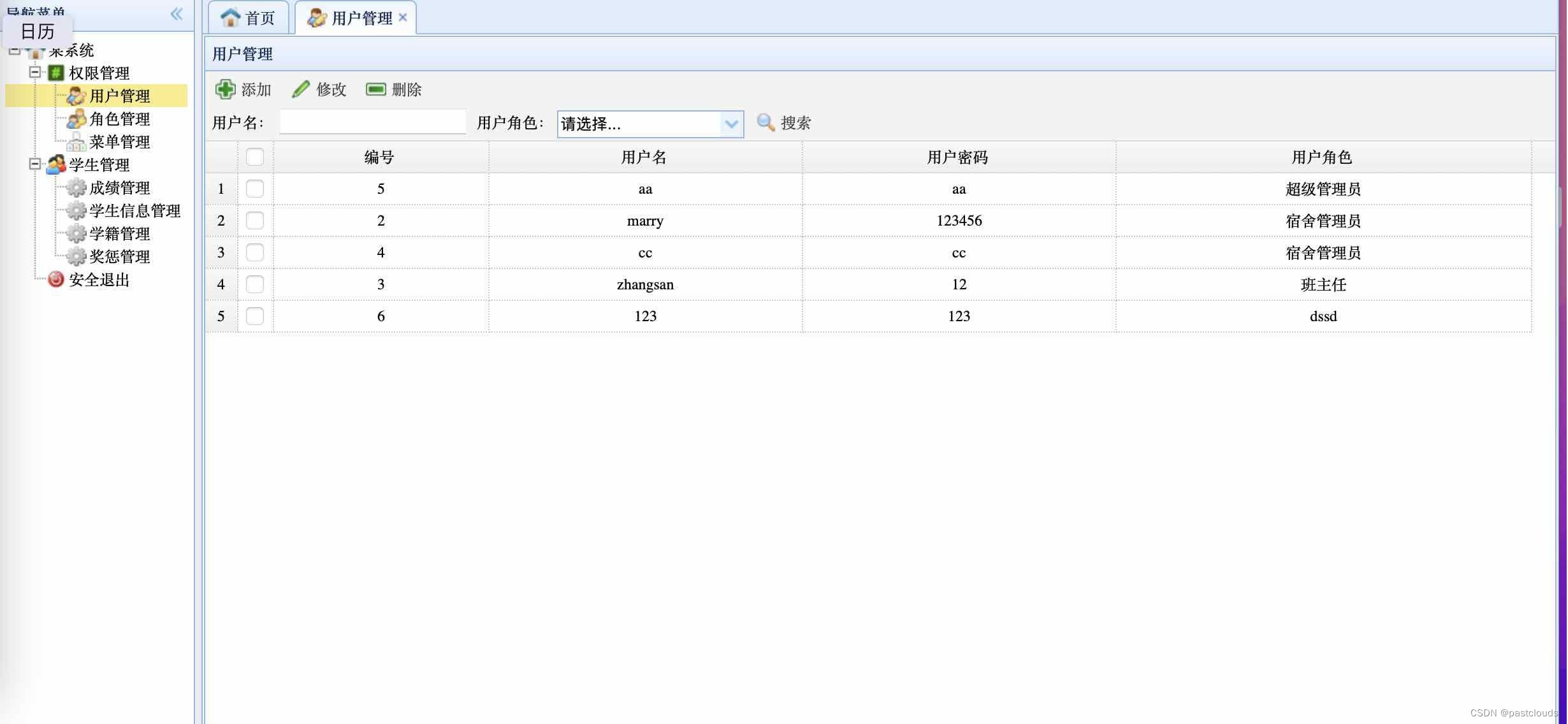Open 用户管理 in navigation tree

120,96
